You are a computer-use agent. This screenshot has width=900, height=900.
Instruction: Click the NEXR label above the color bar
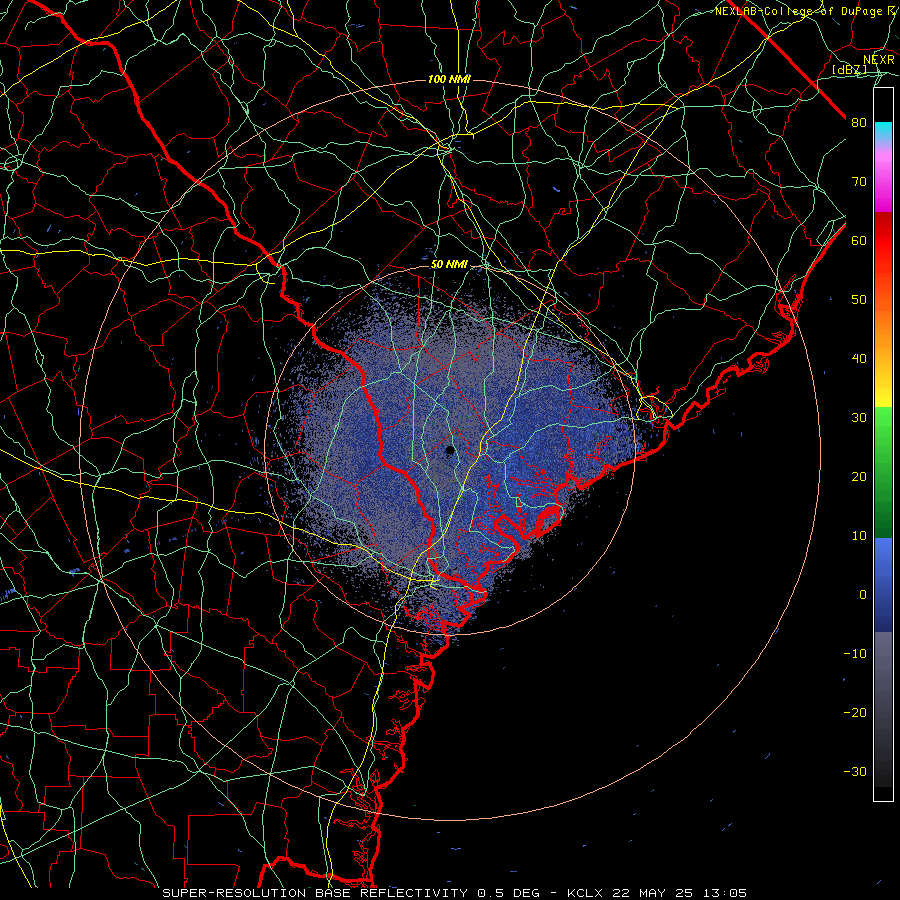[x=879, y=60]
